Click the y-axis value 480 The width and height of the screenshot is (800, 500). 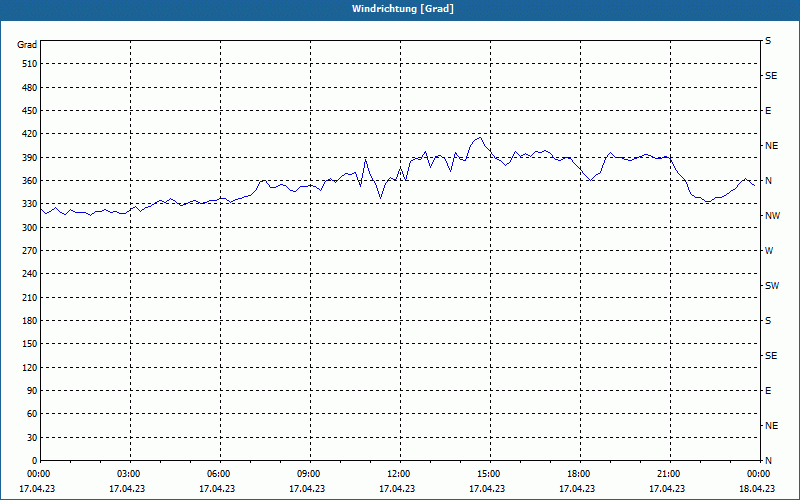30,88
